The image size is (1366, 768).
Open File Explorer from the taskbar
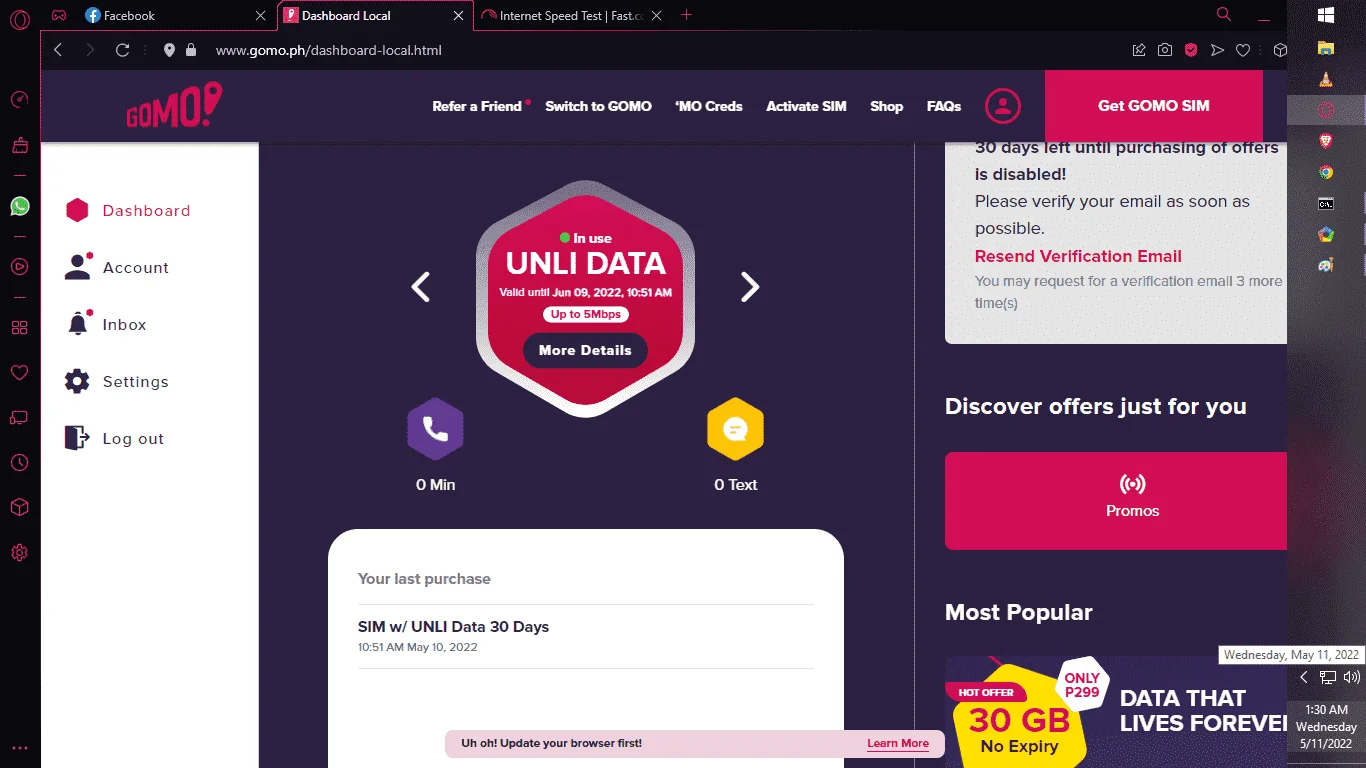[x=1326, y=47]
